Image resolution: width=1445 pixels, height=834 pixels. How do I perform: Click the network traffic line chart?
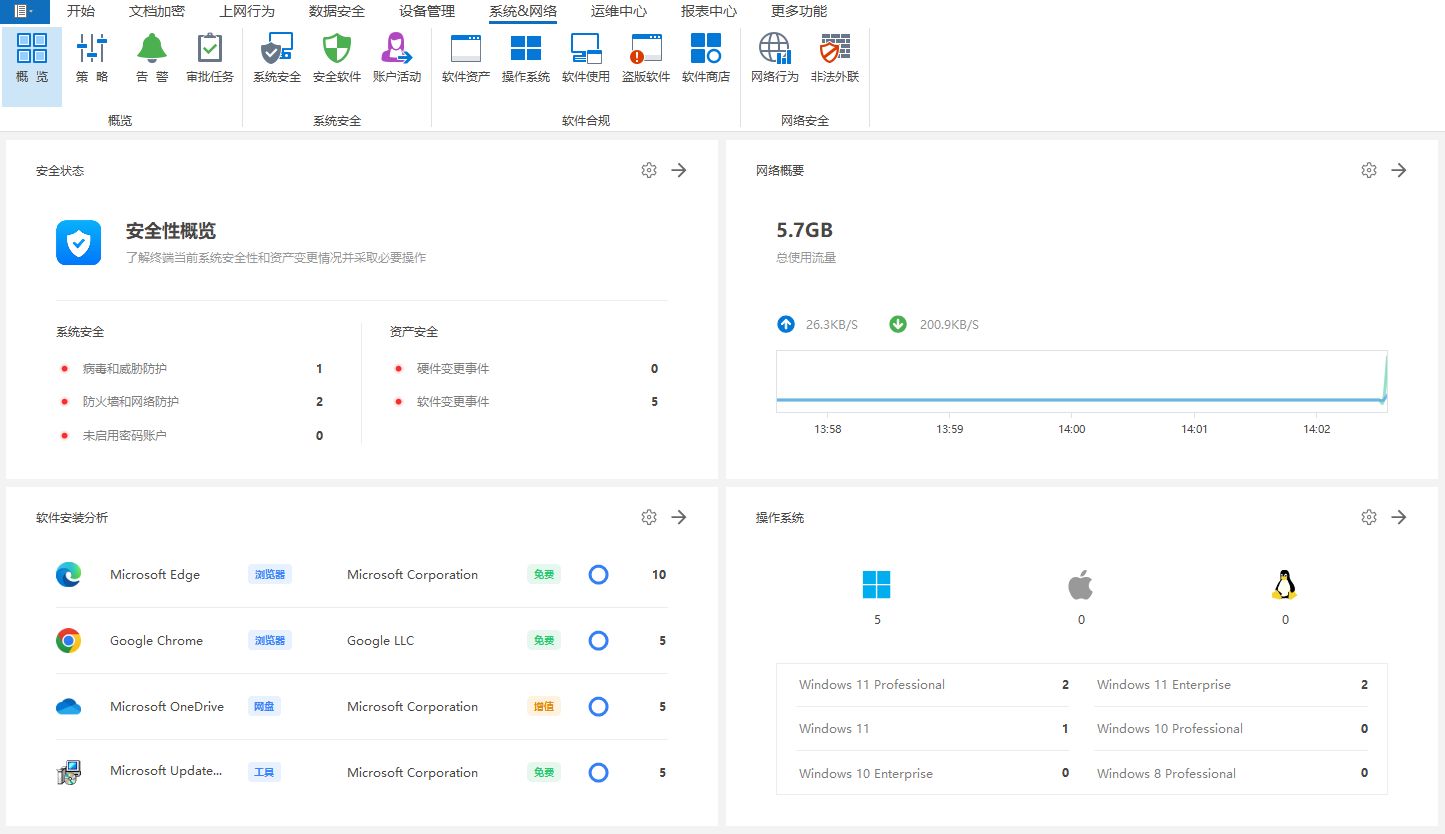pyautogui.click(x=1082, y=381)
